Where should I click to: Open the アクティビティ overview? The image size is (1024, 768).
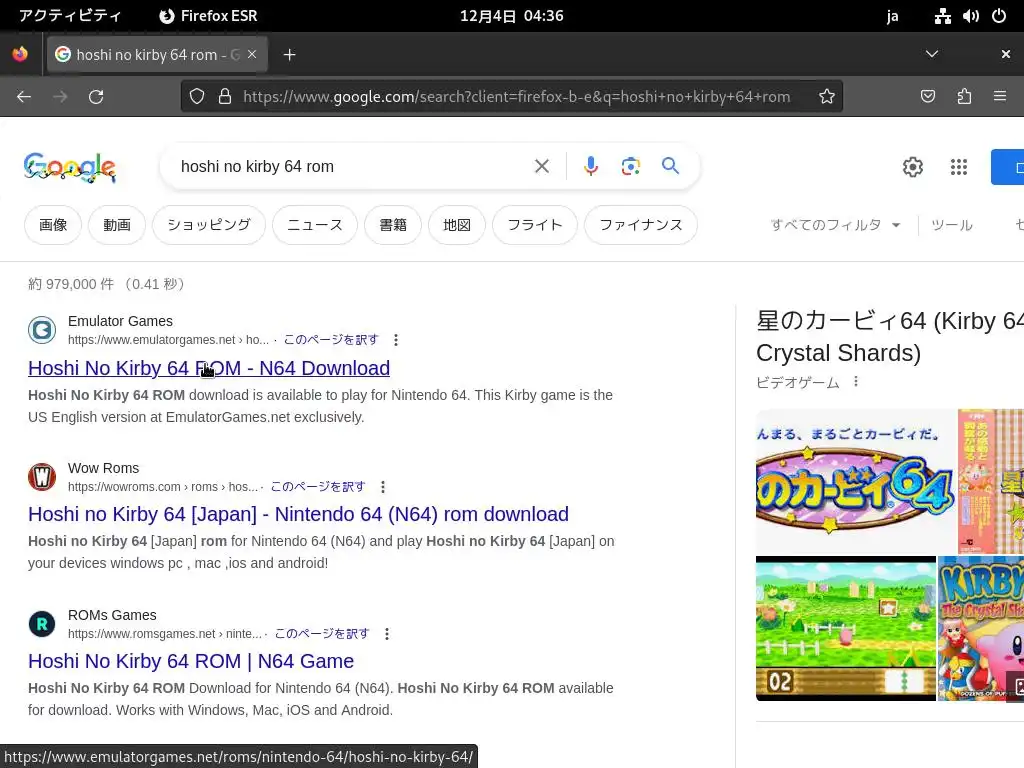coord(70,16)
